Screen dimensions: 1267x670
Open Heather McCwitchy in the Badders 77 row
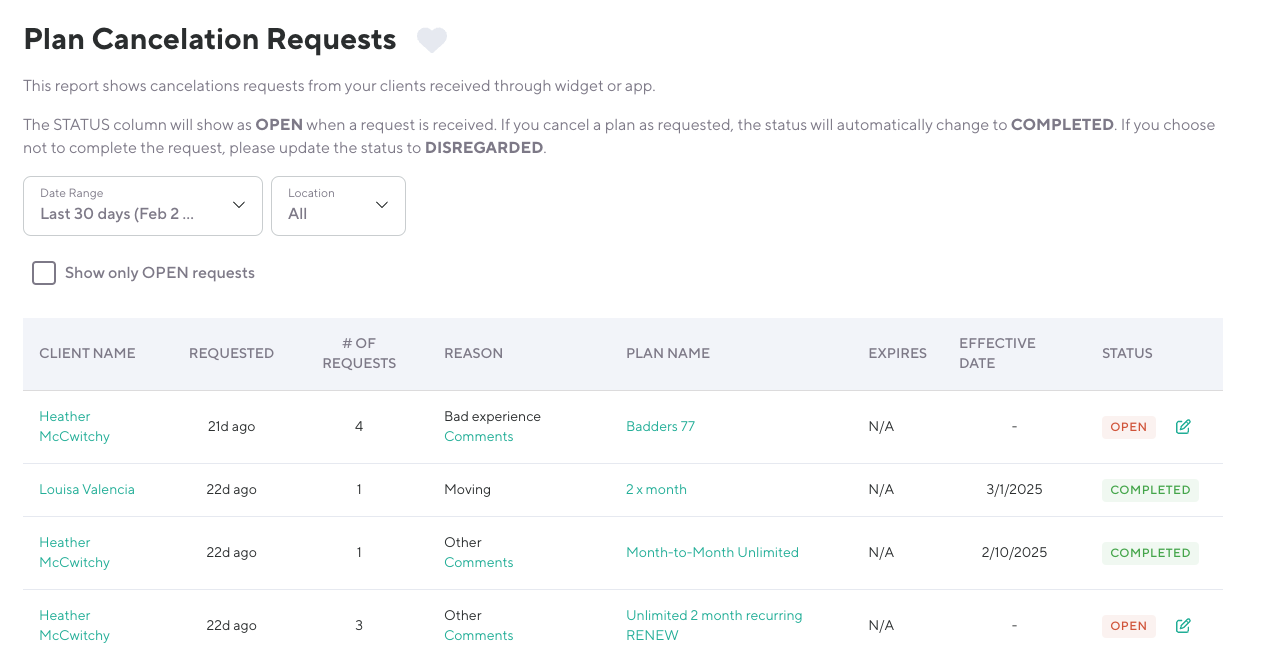point(74,427)
